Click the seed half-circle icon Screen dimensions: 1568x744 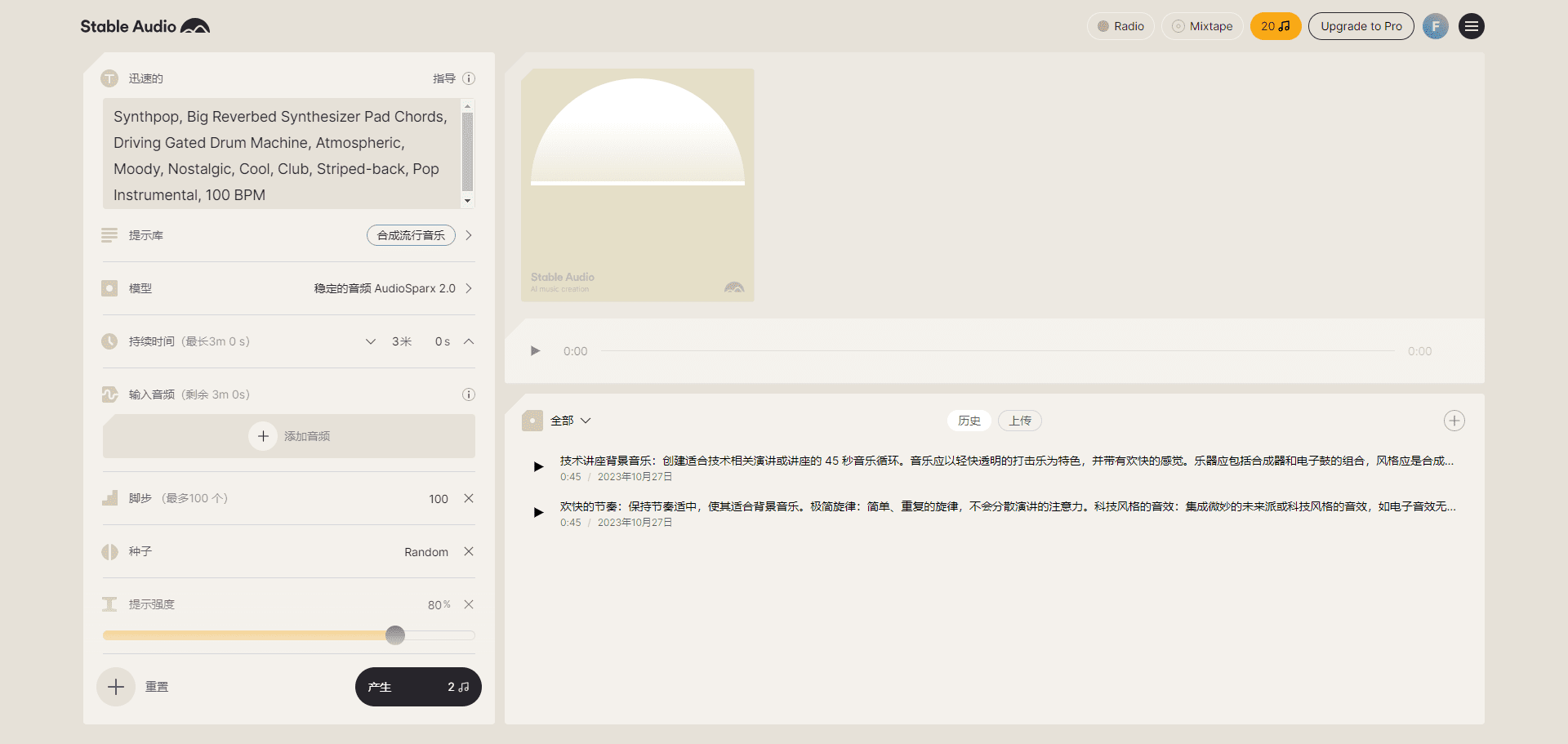tap(109, 551)
